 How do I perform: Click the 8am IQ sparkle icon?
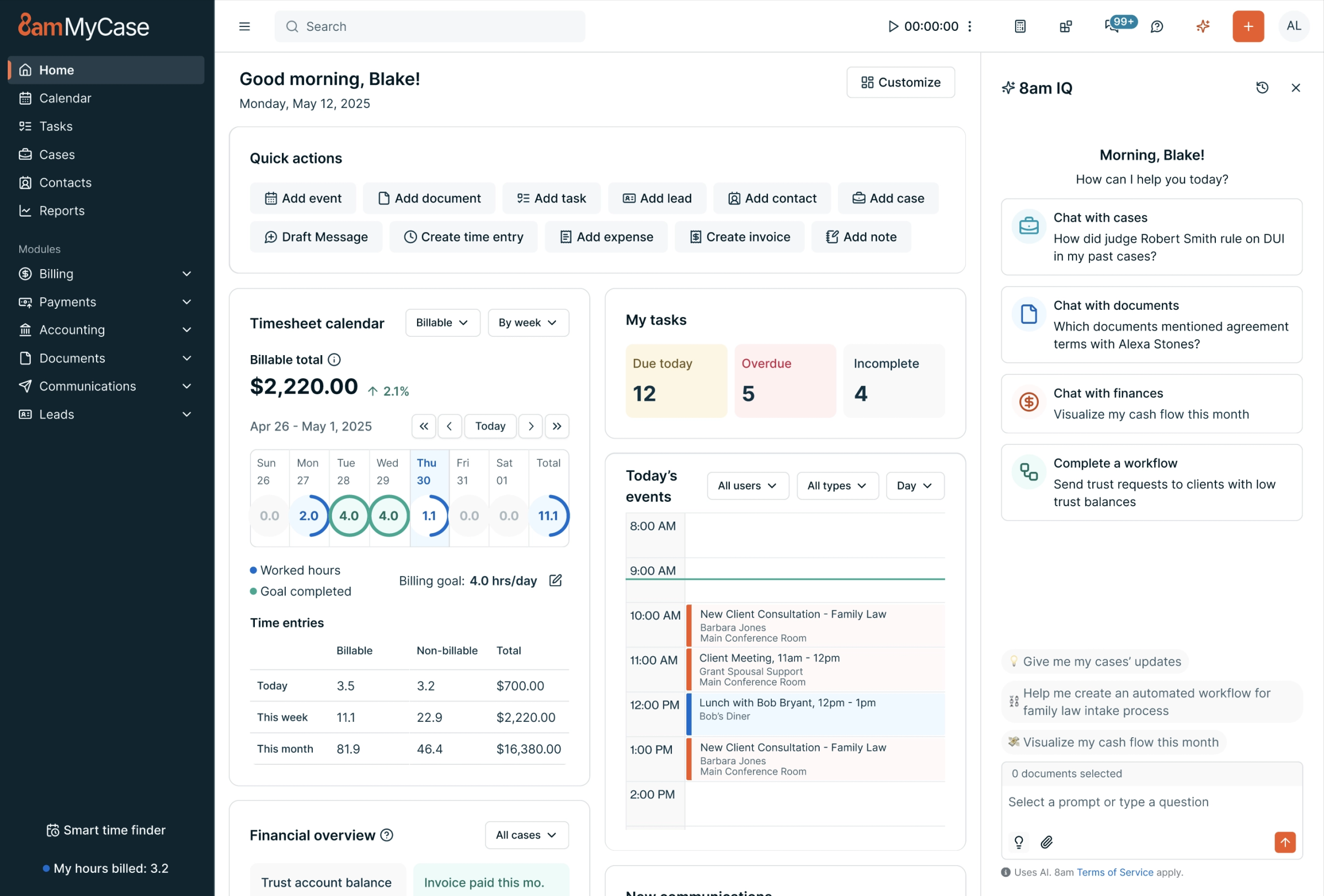(1203, 26)
